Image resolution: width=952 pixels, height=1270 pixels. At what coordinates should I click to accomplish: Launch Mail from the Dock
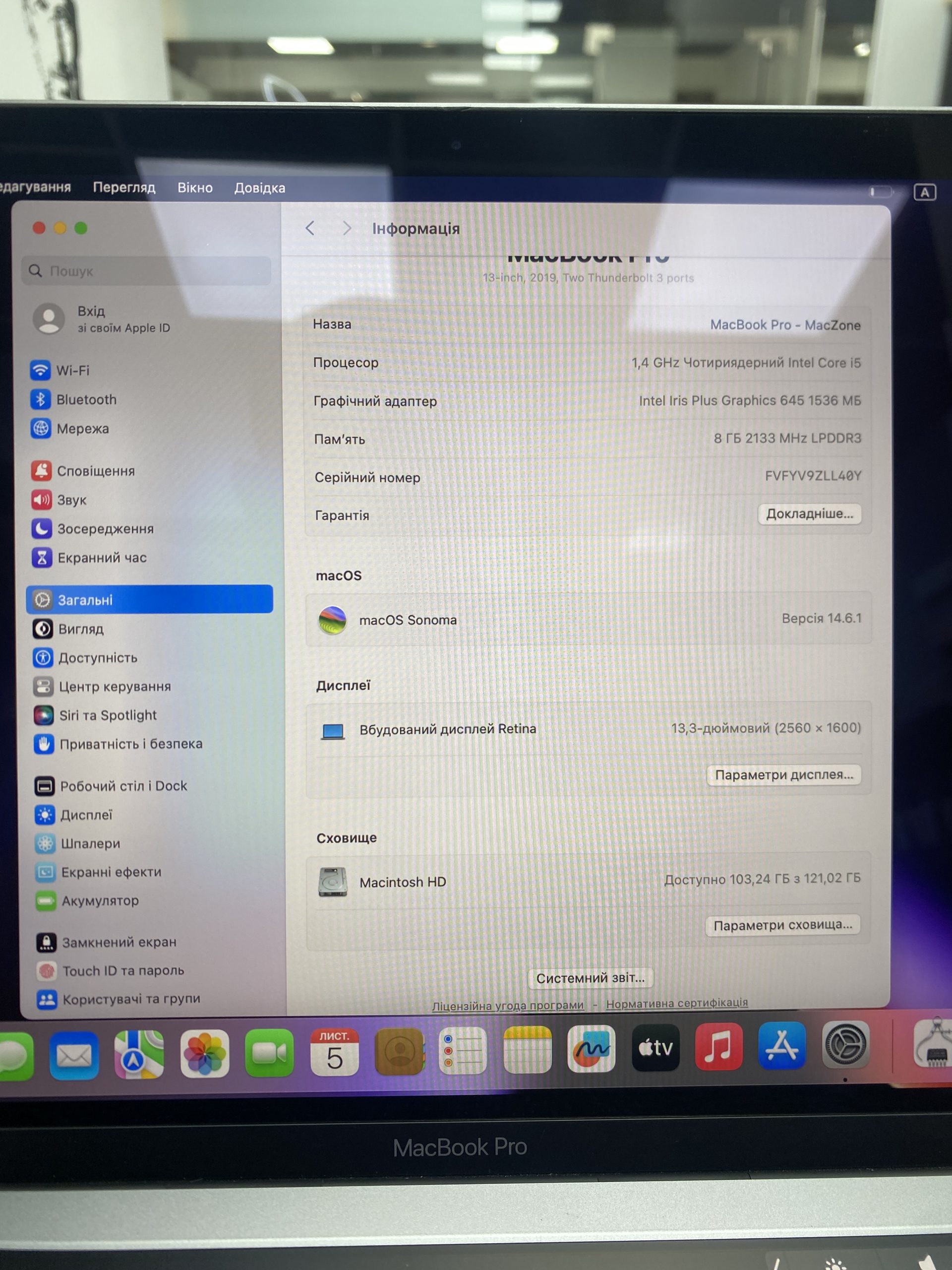tap(74, 1055)
